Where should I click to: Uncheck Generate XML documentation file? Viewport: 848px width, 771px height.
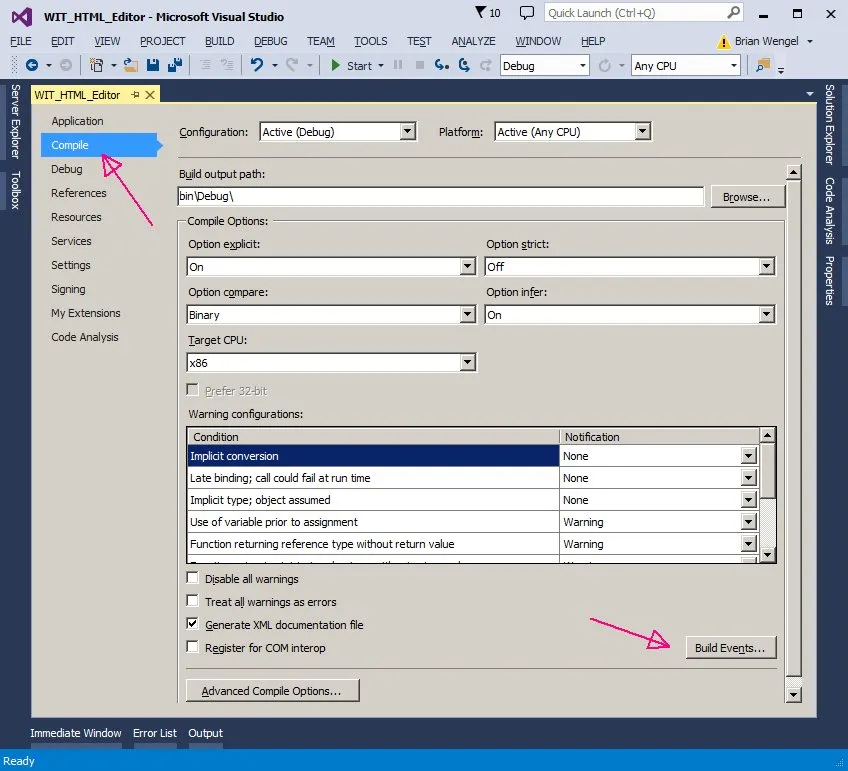click(x=193, y=625)
